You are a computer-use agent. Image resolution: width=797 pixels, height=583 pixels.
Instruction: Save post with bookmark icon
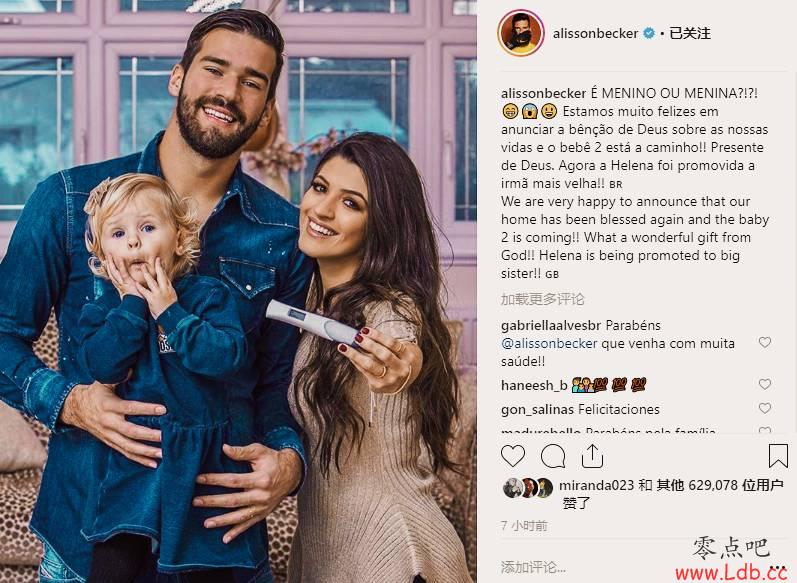(x=778, y=455)
